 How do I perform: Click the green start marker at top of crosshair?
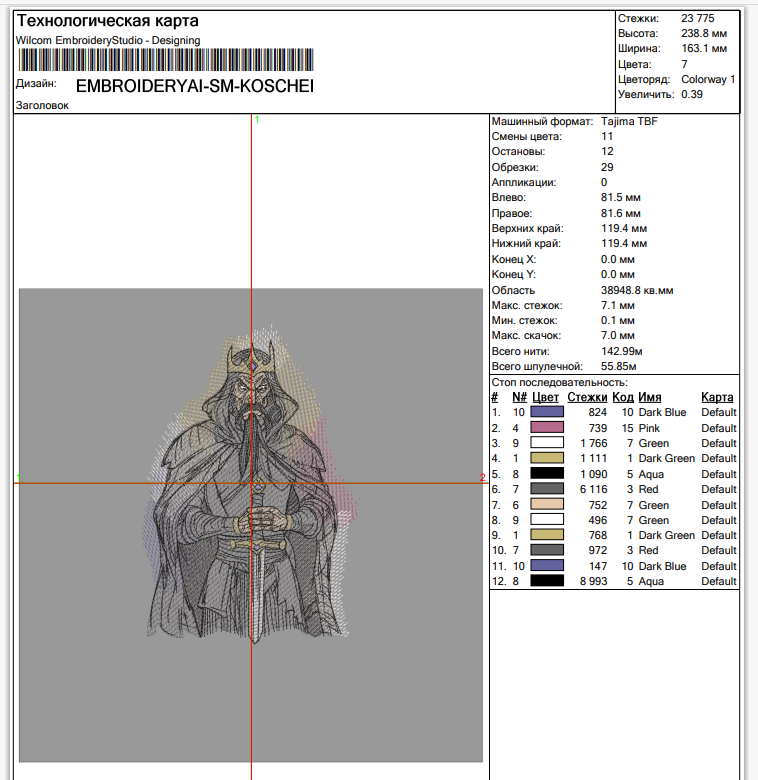pos(257,119)
